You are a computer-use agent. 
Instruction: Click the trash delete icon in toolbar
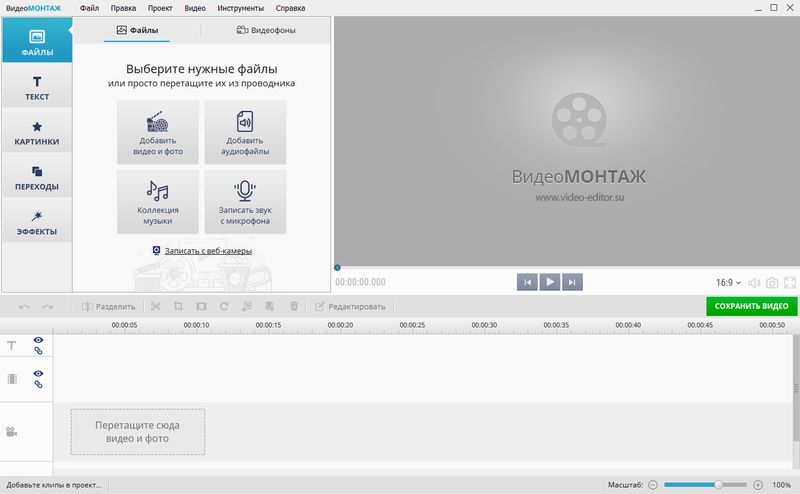pyautogui.click(x=293, y=306)
